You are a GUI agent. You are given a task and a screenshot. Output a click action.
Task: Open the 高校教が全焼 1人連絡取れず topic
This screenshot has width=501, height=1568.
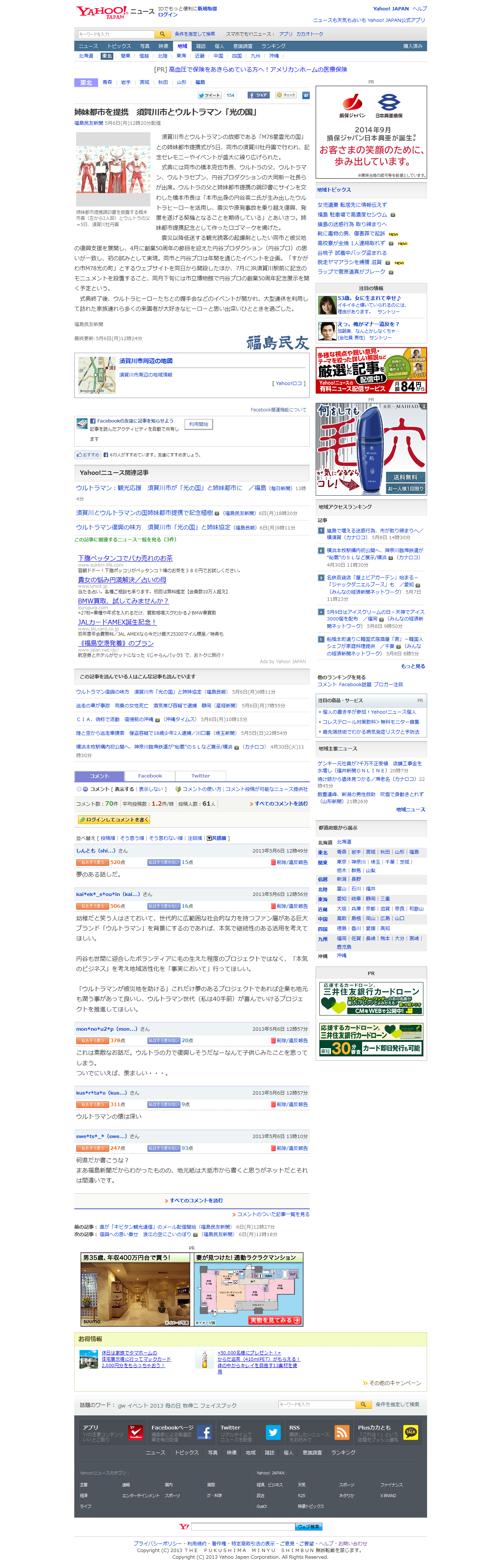(351, 244)
